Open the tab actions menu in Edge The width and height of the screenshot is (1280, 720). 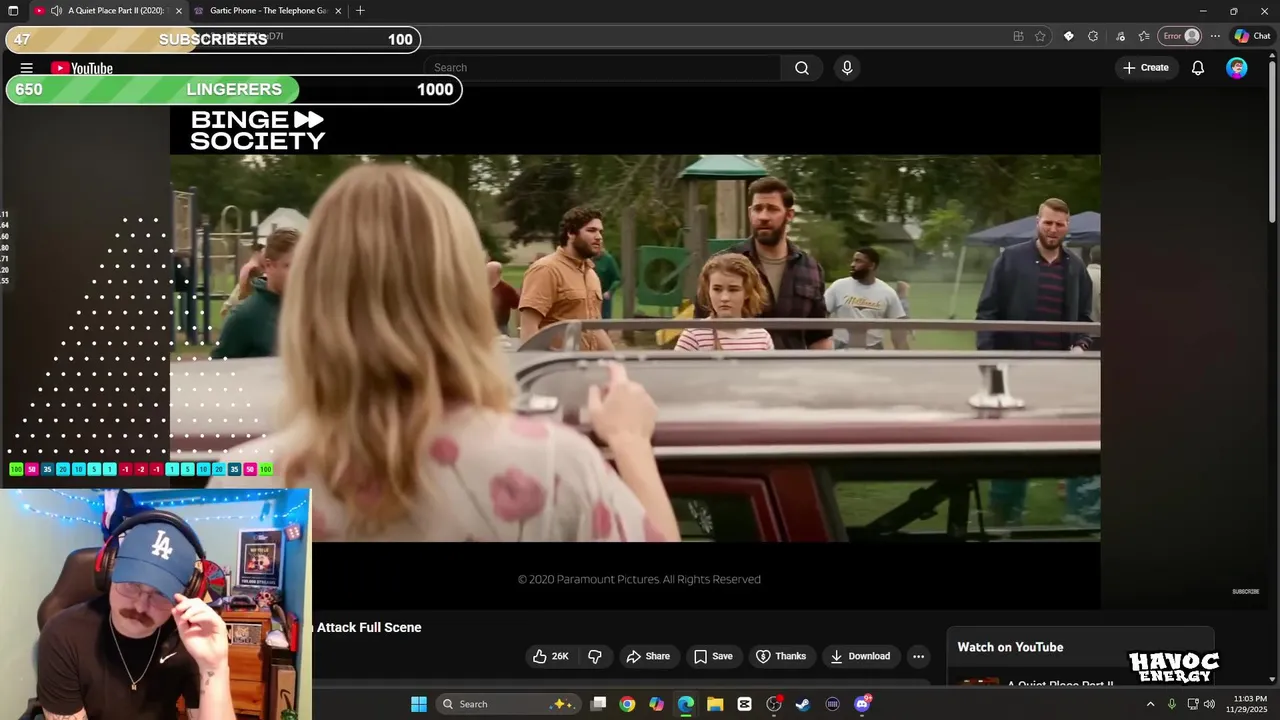pos(13,11)
